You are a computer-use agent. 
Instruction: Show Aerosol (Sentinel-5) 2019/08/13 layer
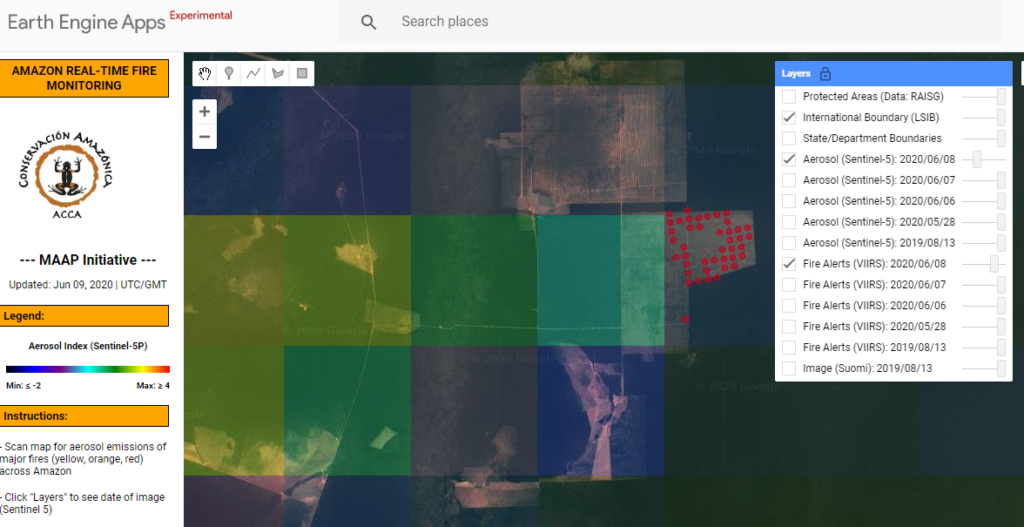point(789,243)
